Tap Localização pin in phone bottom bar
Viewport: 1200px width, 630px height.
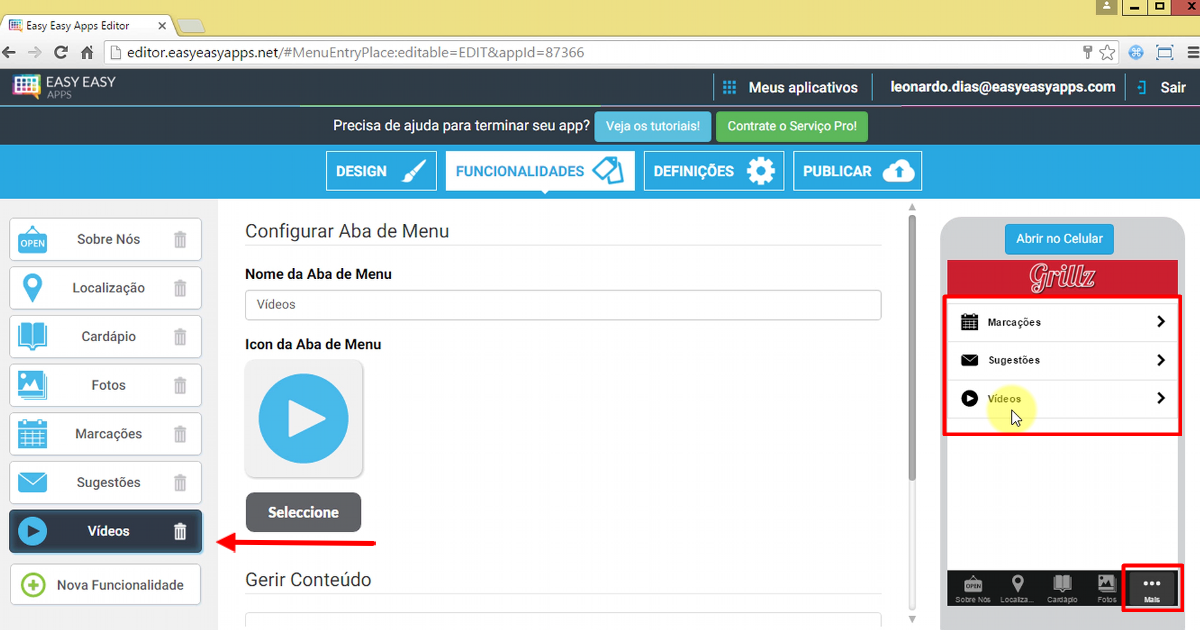1018,587
